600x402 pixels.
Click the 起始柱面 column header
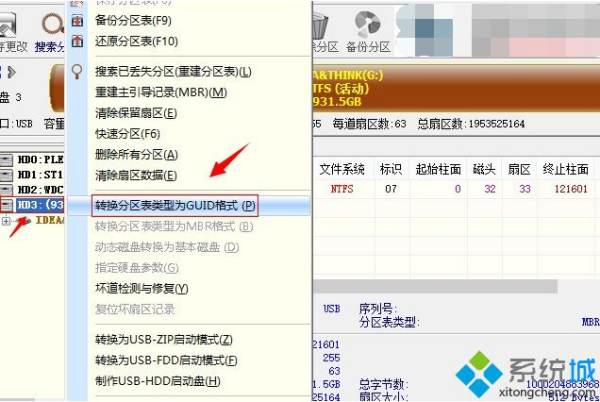point(439,169)
